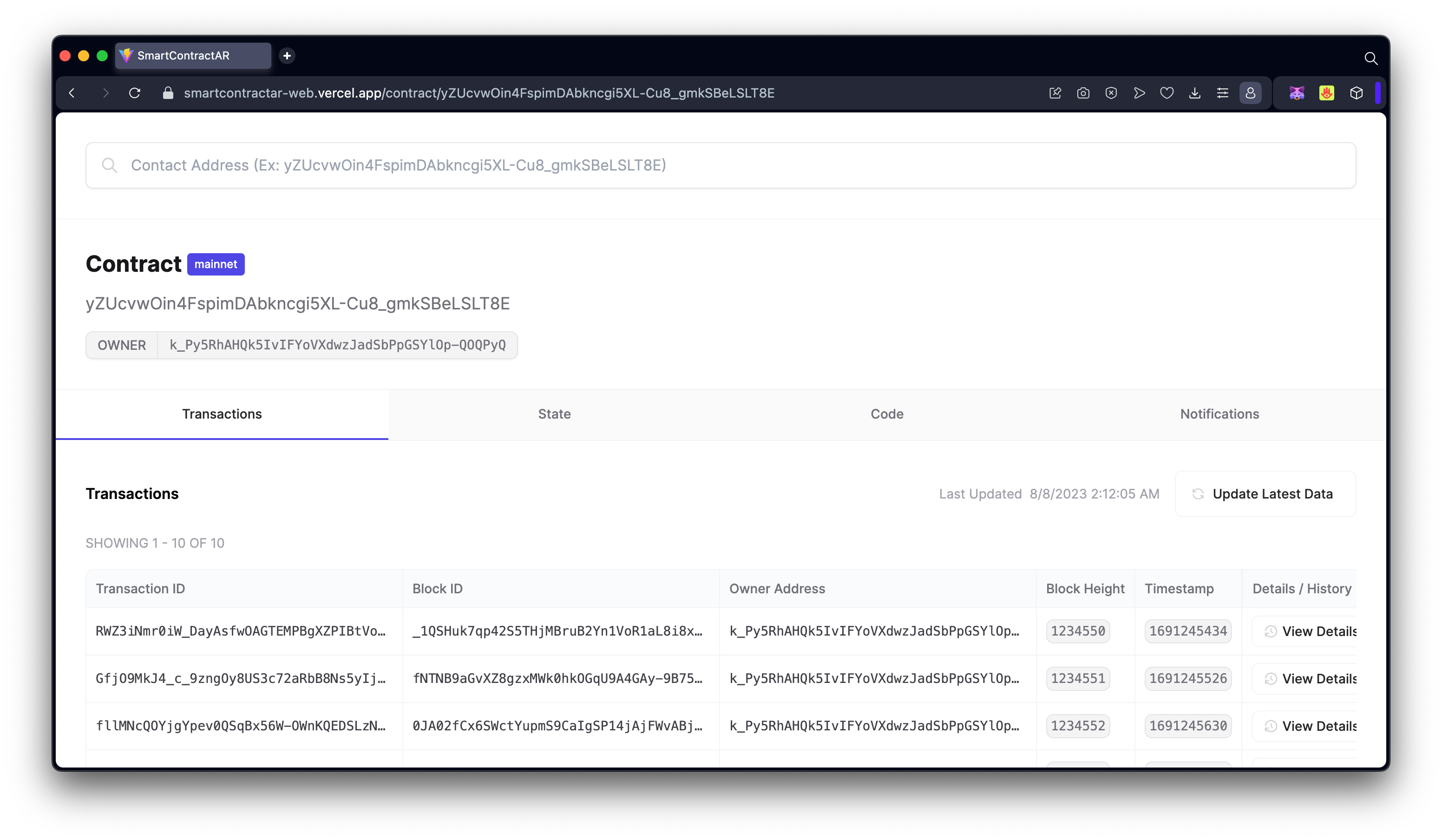Open the cube extensions icon
The image size is (1442, 840).
click(x=1356, y=93)
